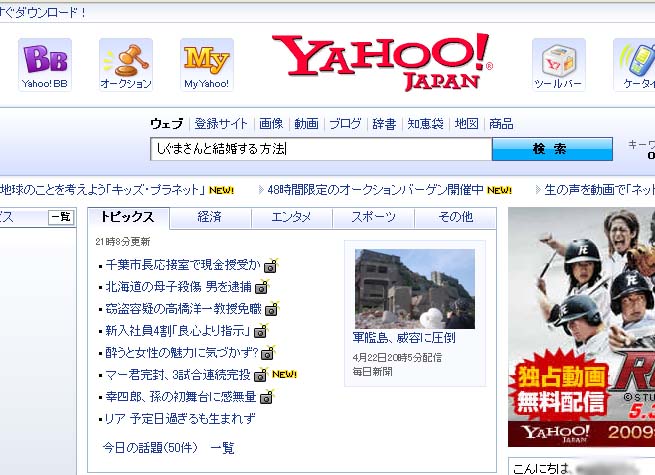
Task: Click the Yahoo! Japan logo
Action: tap(383, 62)
